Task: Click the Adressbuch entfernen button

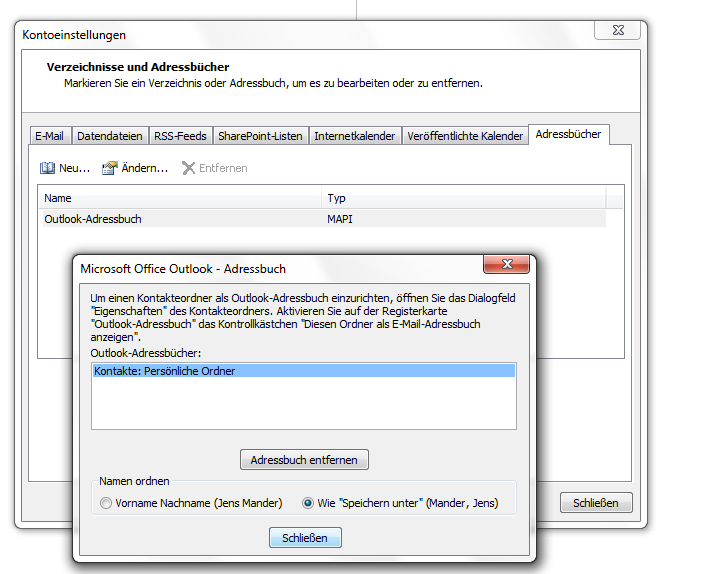Action: coord(304,460)
